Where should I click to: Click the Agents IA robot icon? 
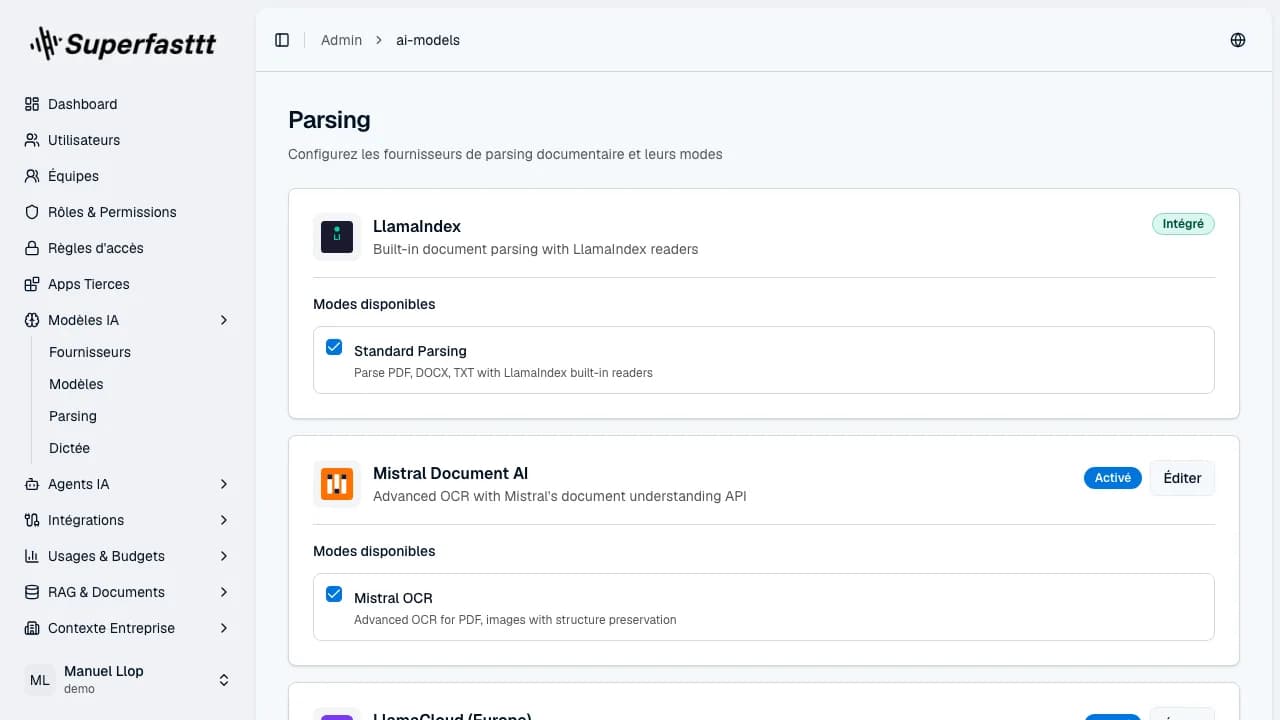point(32,484)
